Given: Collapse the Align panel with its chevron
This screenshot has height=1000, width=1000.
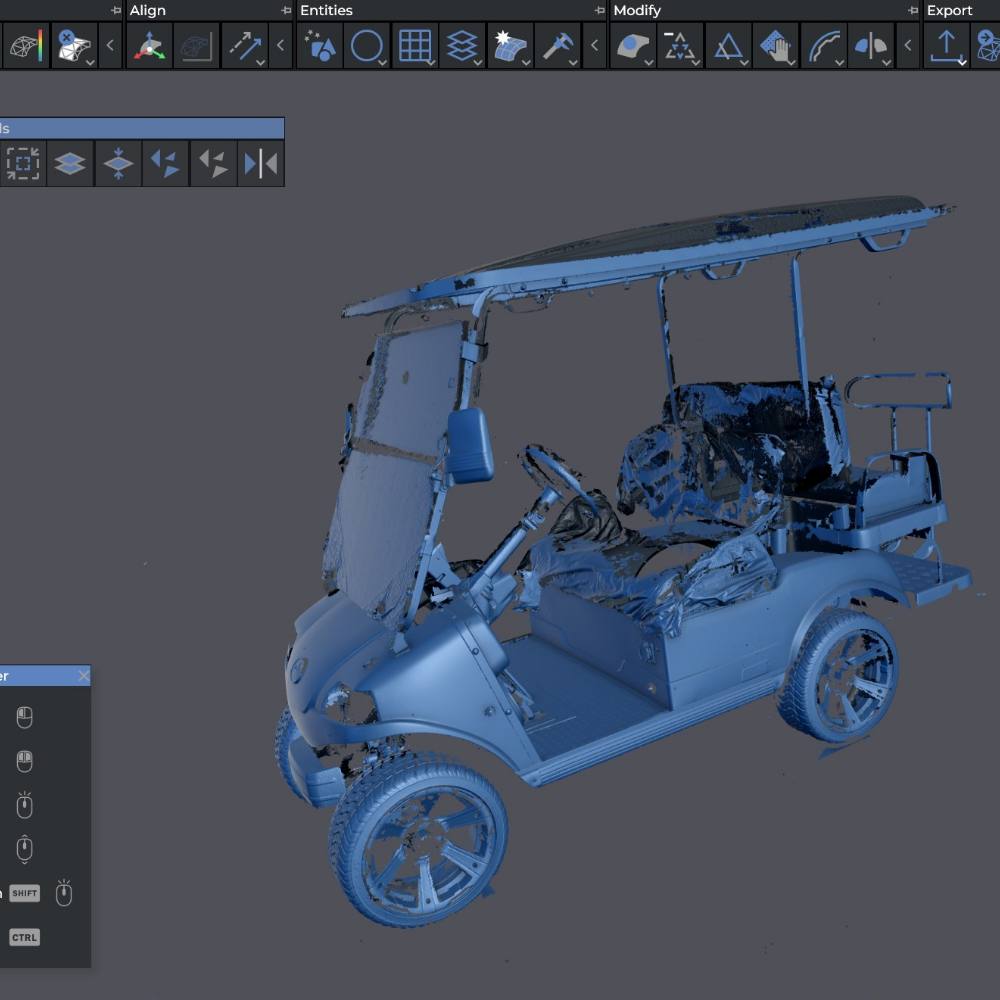Looking at the screenshot, I should tap(281, 45).
